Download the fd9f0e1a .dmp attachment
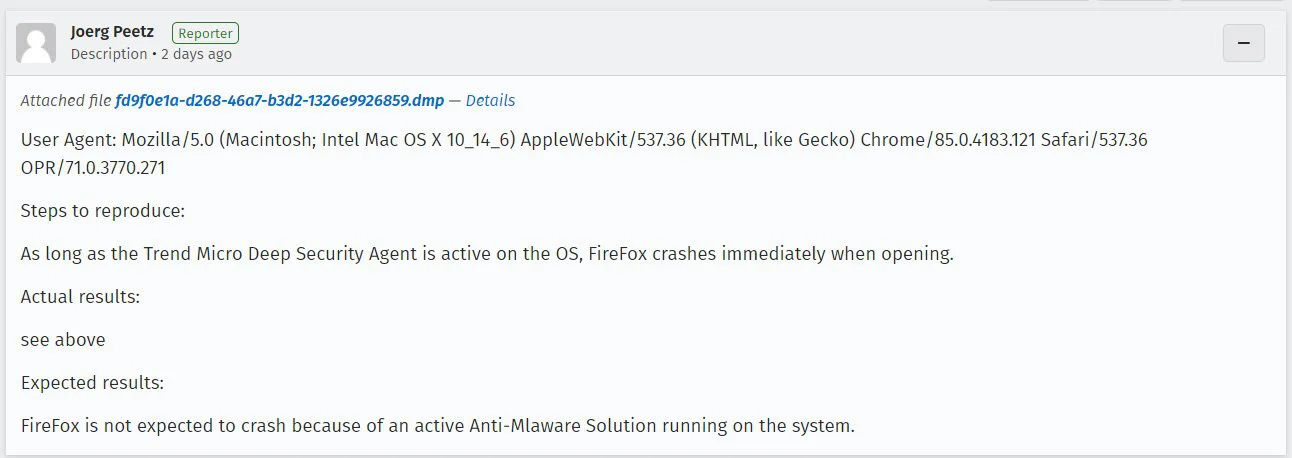Screen dimensions: 1292x458 (x=279, y=100)
